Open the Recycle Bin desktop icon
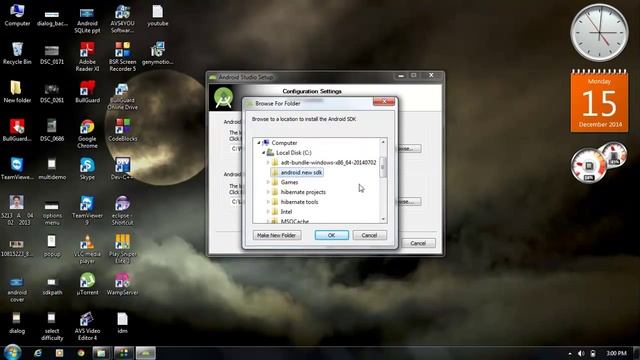The image size is (640, 360). click(17, 53)
